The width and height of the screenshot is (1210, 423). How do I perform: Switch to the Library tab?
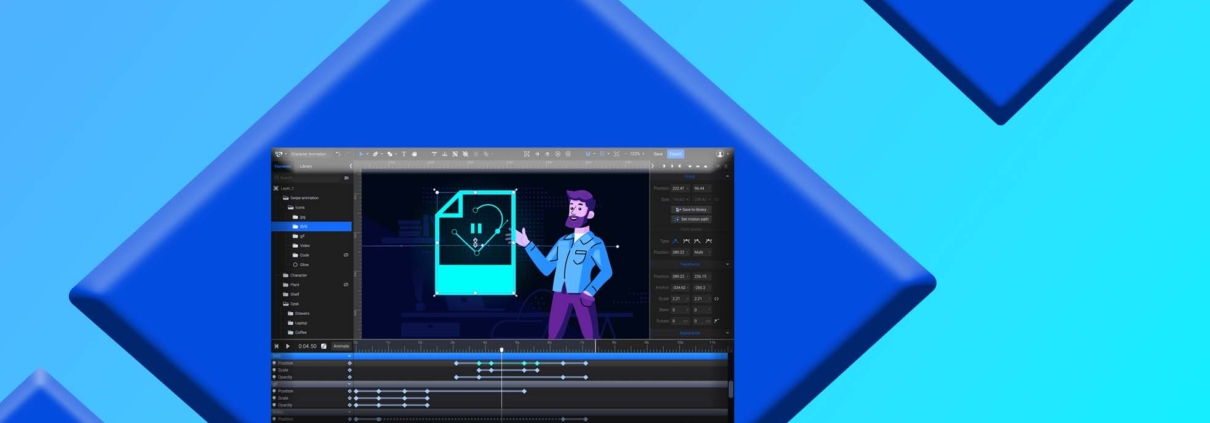(306, 166)
